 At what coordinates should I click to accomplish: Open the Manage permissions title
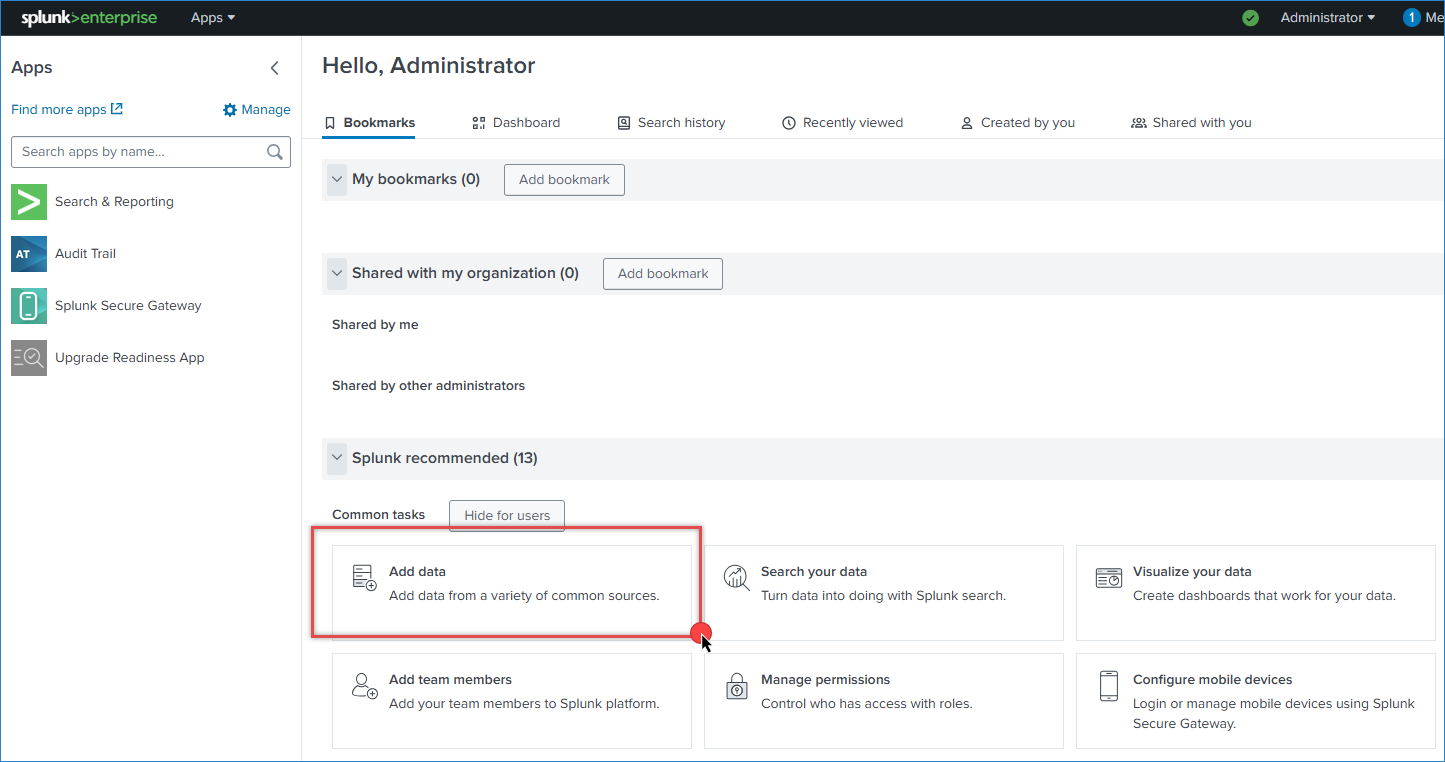pyautogui.click(x=825, y=680)
